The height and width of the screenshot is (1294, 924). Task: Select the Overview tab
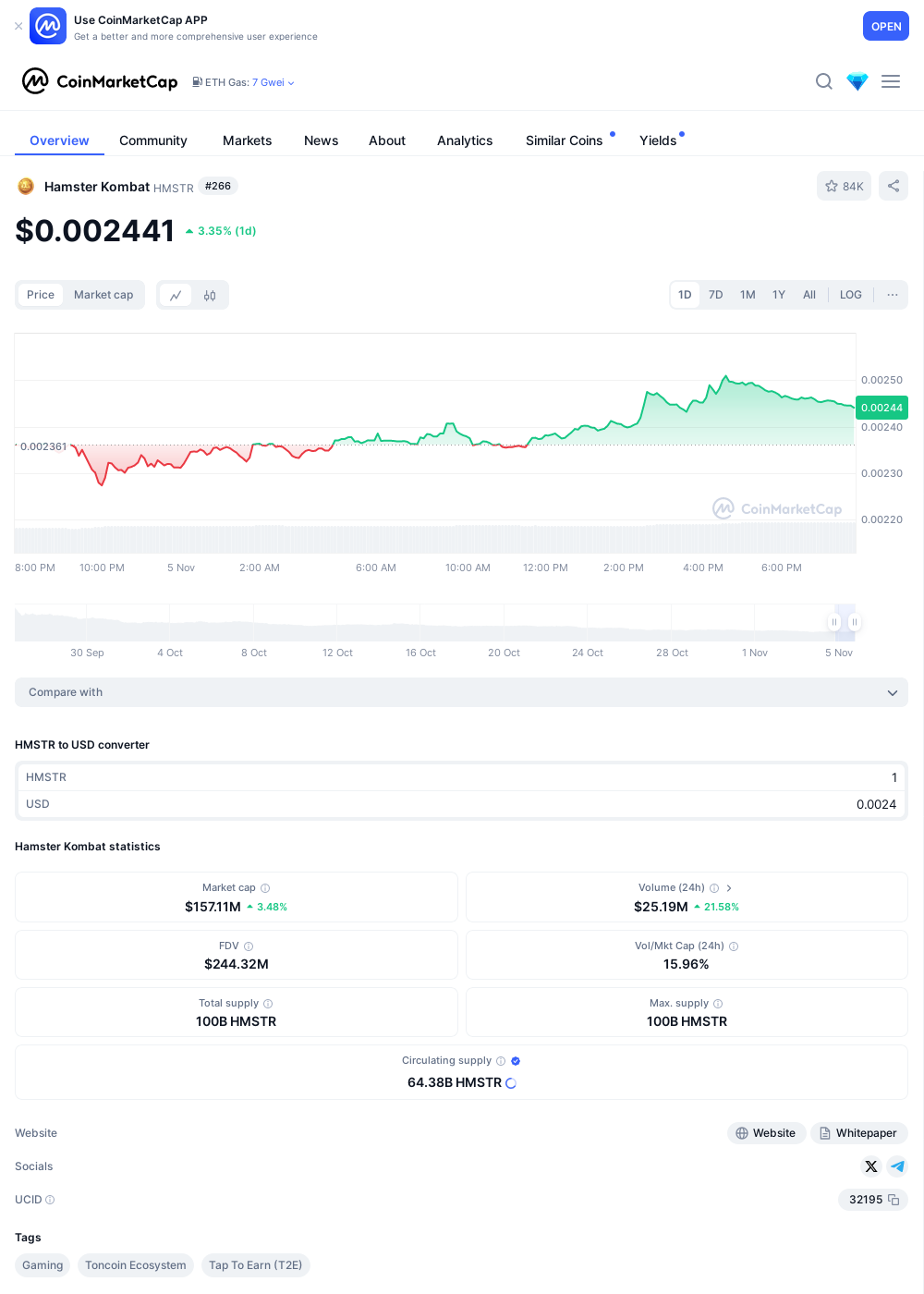point(59,140)
